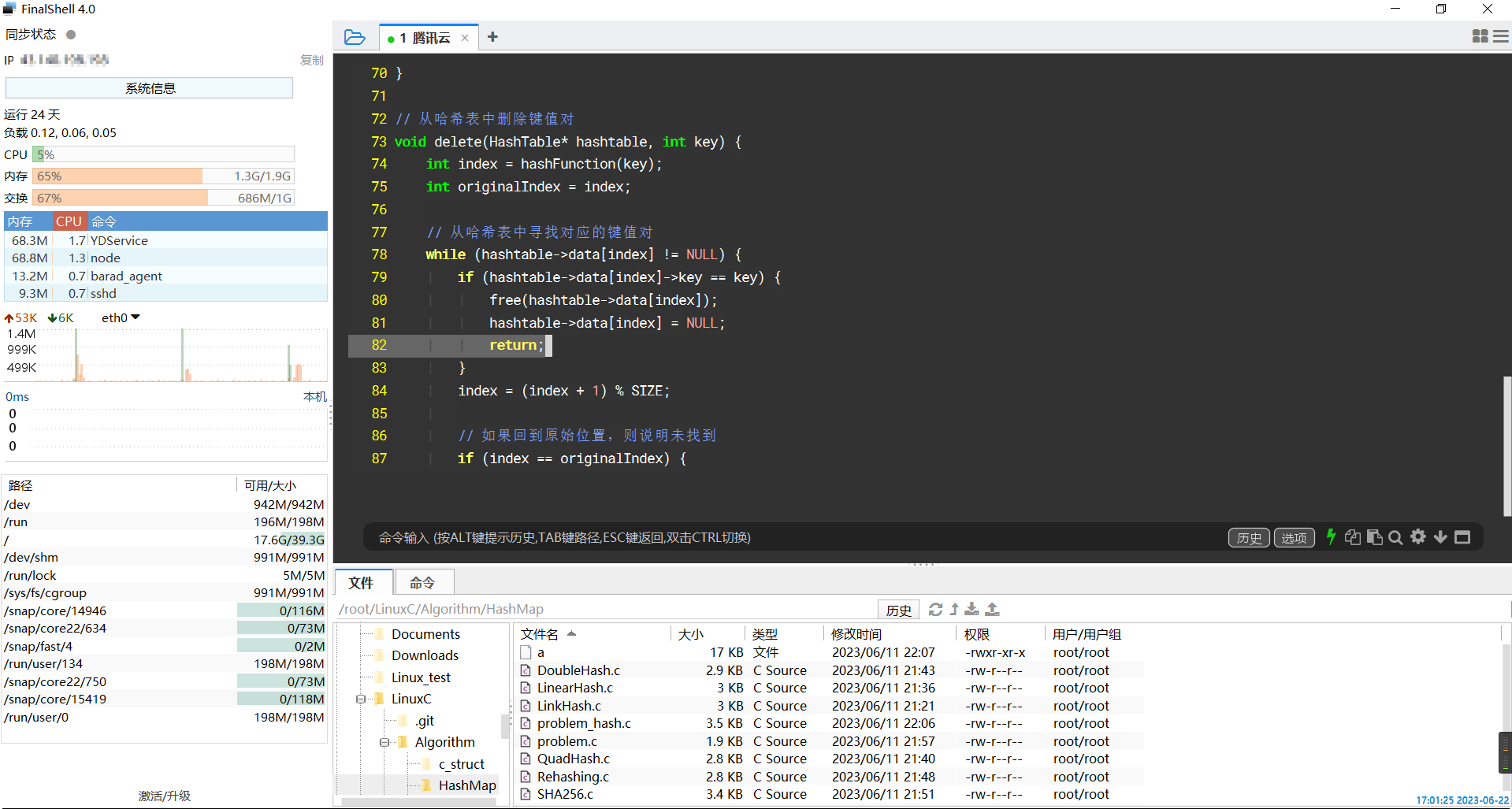
Task: Paste into terminal with paste icon
Action: point(1374,537)
